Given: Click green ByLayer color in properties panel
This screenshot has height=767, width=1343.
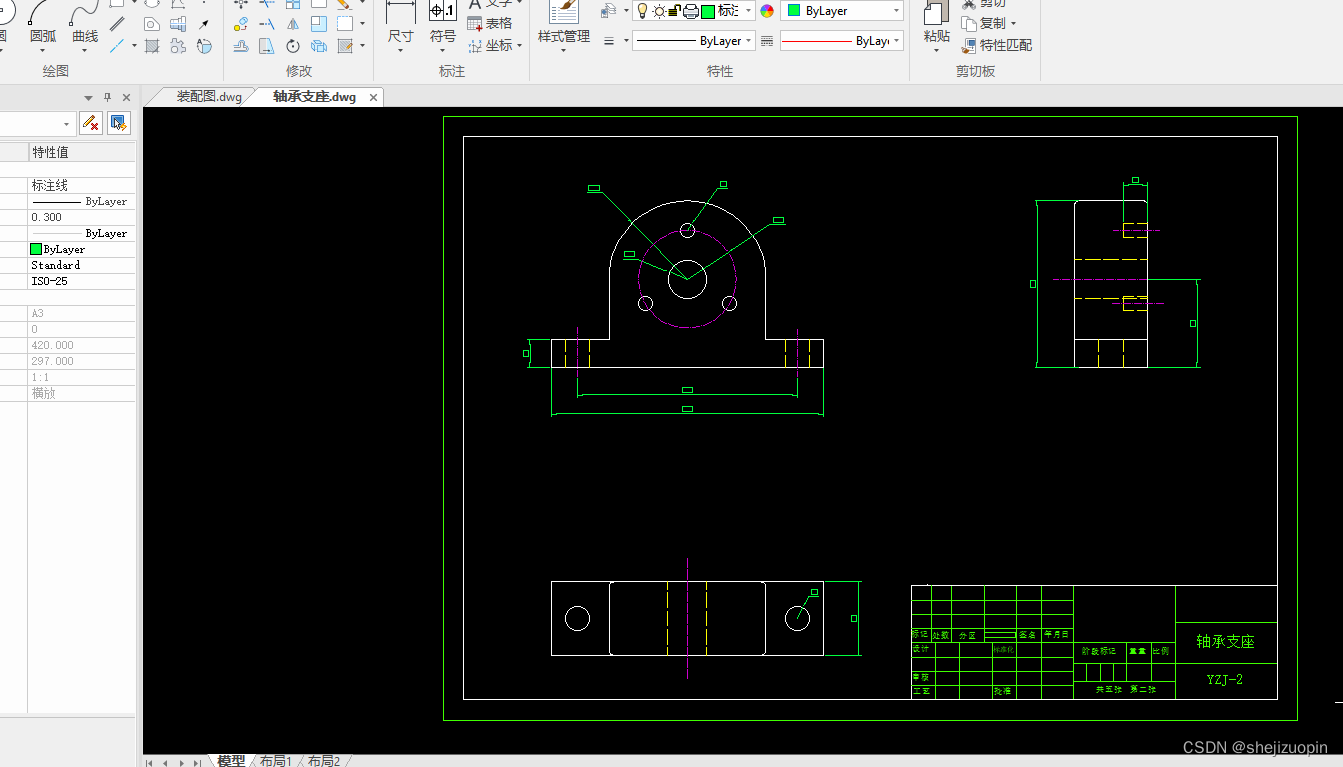Looking at the screenshot, I should [x=58, y=249].
